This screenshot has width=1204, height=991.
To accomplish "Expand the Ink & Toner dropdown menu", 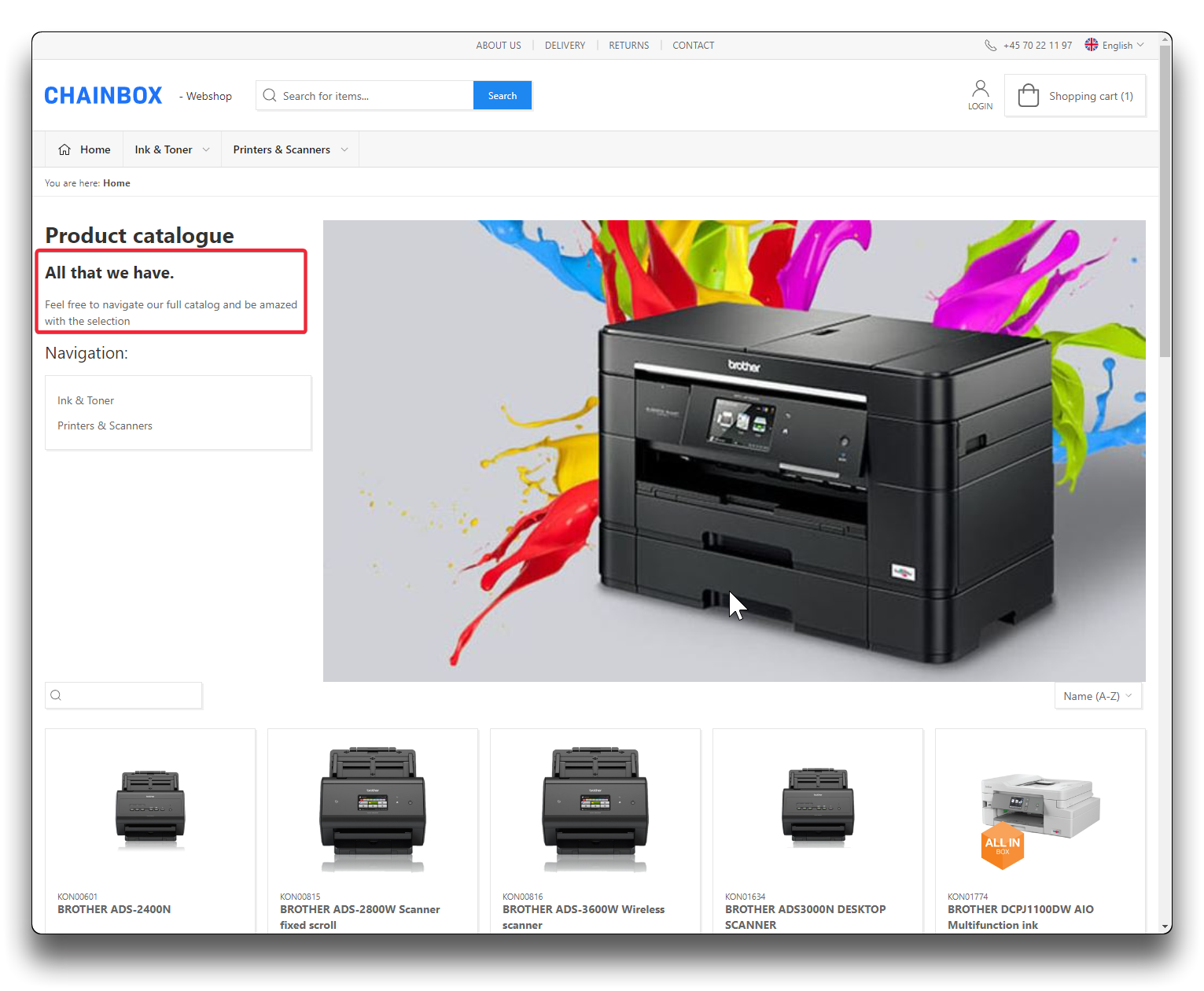I will (171, 149).
